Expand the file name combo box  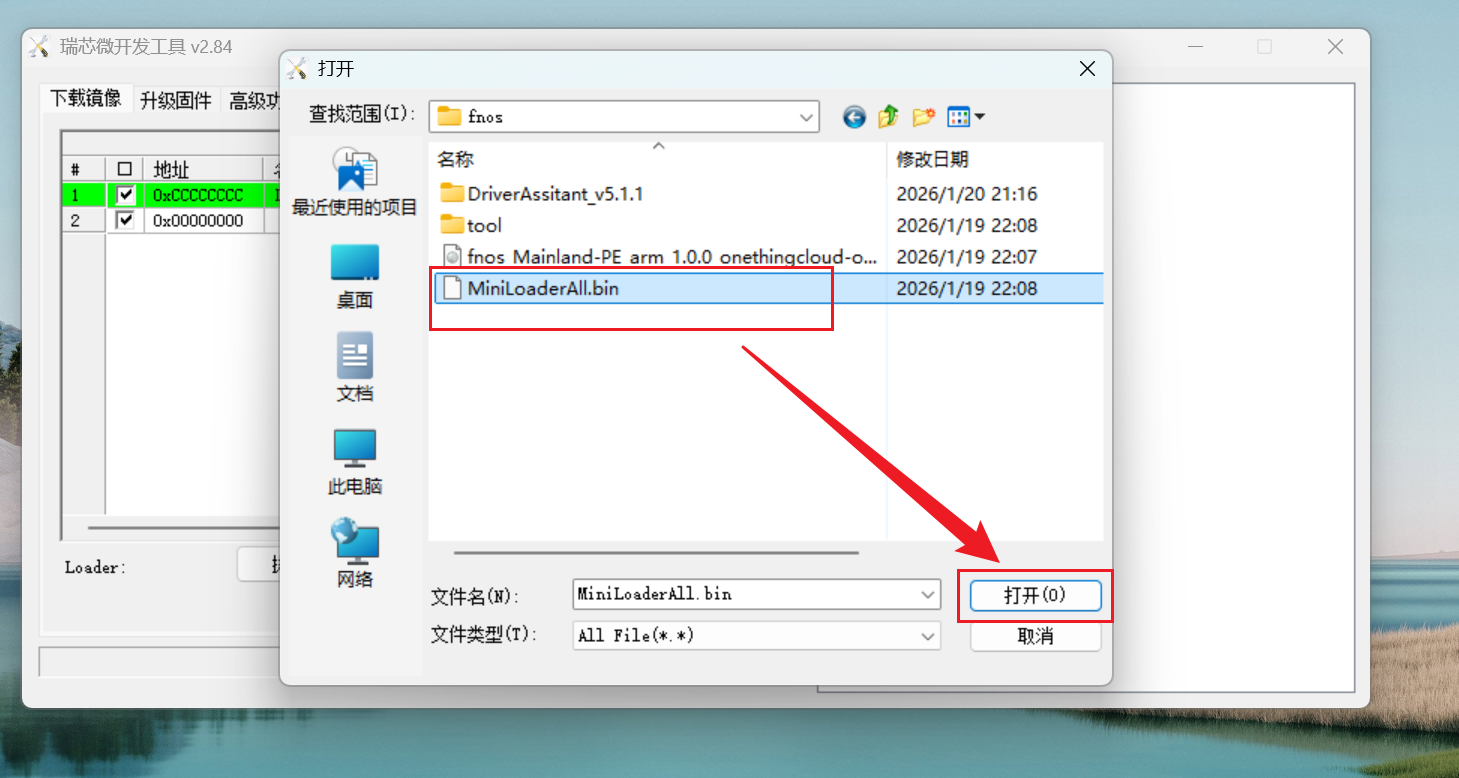[x=928, y=594]
